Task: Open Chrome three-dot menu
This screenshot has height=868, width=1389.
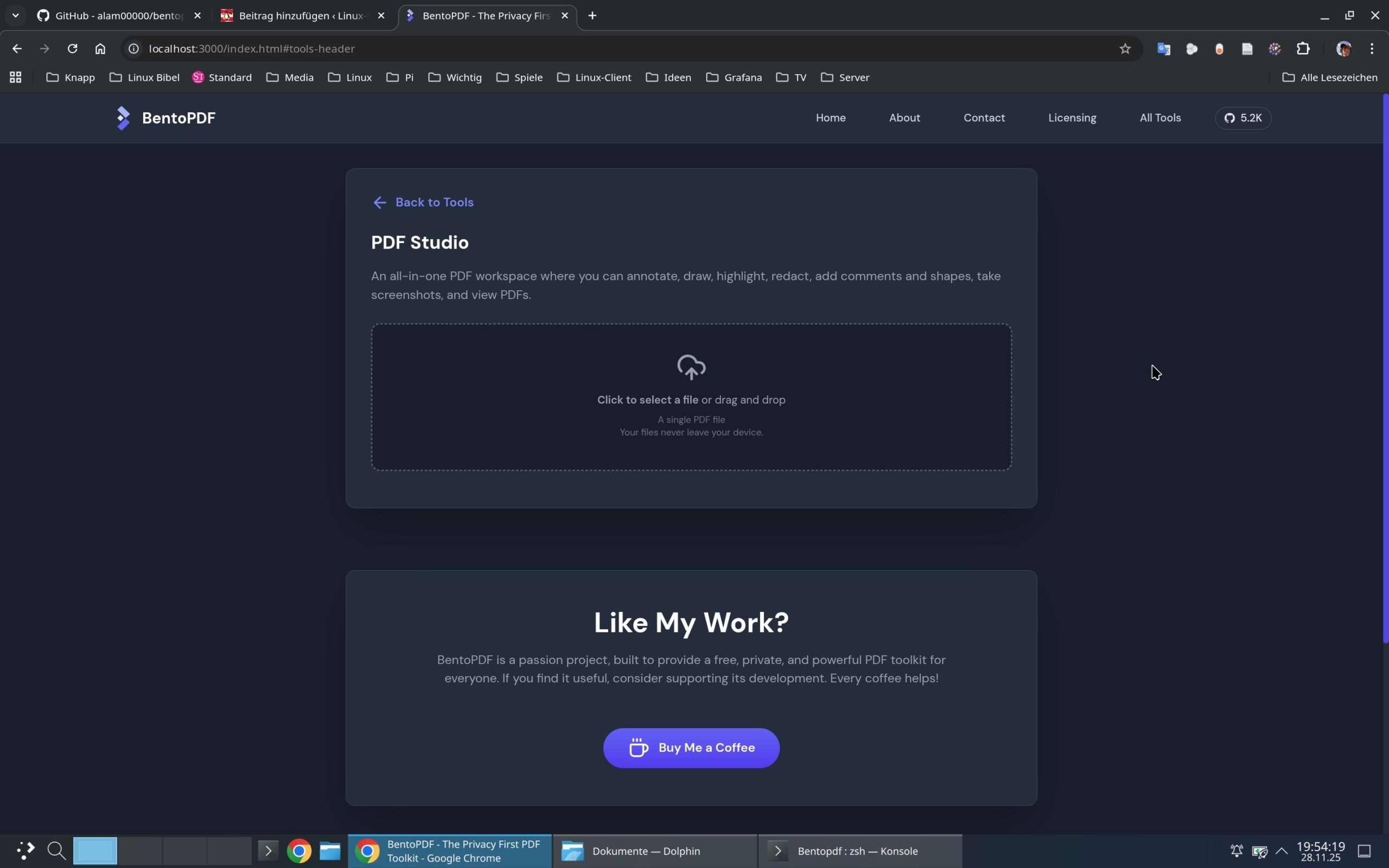Action: click(1372, 49)
